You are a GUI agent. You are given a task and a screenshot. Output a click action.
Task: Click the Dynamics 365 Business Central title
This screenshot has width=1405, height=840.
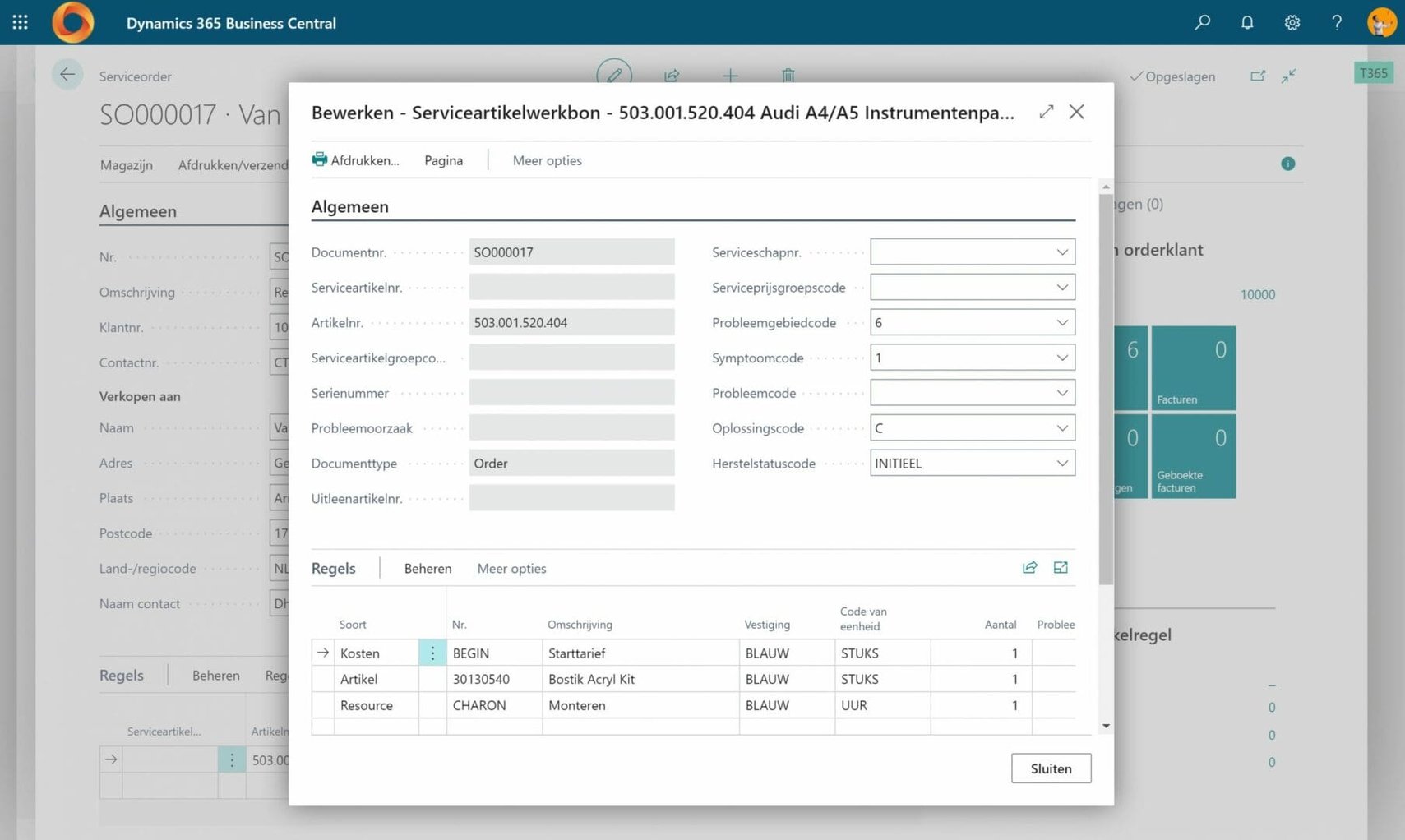click(231, 23)
